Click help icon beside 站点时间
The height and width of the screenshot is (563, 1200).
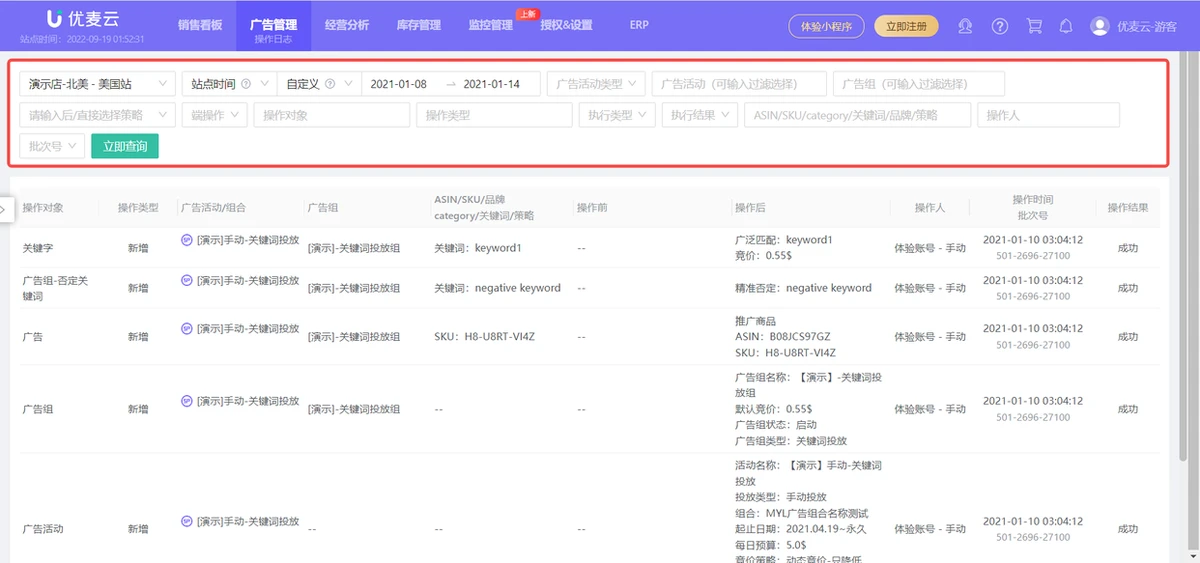[245, 84]
